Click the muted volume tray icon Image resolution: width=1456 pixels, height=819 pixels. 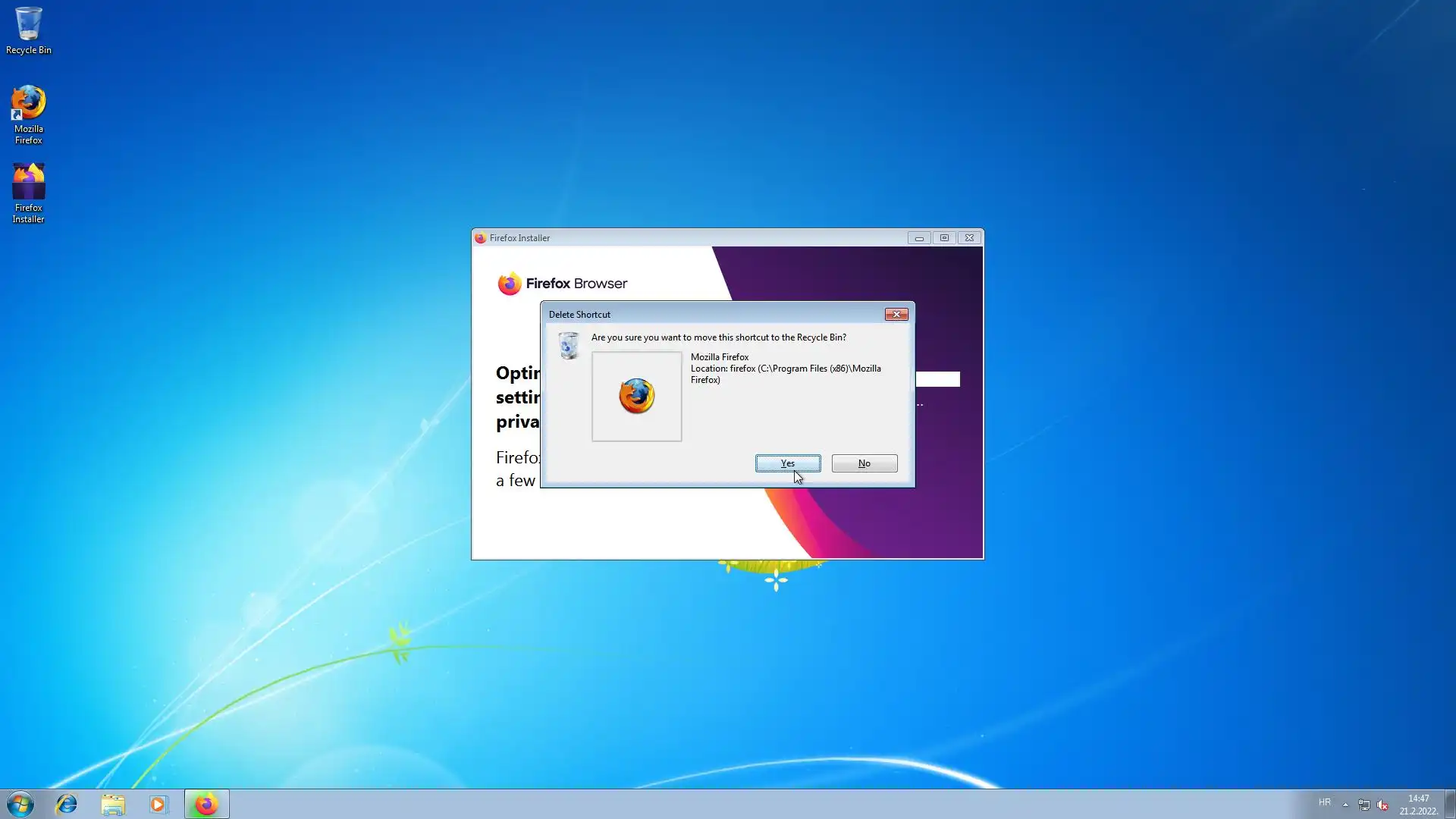pyautogui.click(x=1382, y=805)
